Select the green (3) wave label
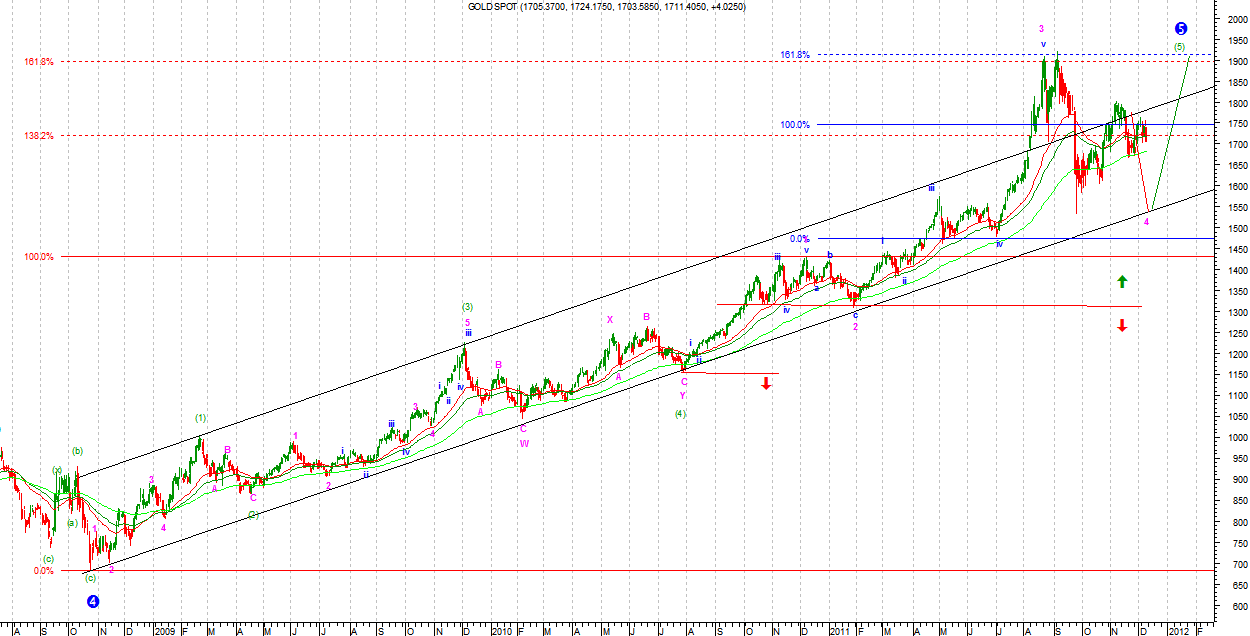Screen dimensions: 1250x636 click(x=466, y=307)
